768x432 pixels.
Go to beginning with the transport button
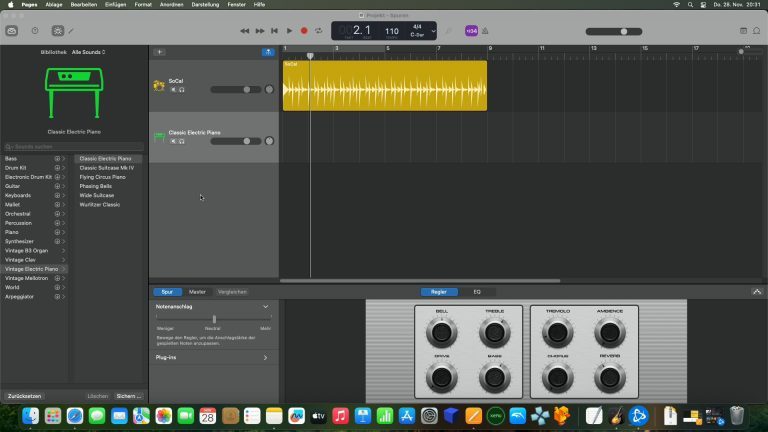click(x=274, y=31)
